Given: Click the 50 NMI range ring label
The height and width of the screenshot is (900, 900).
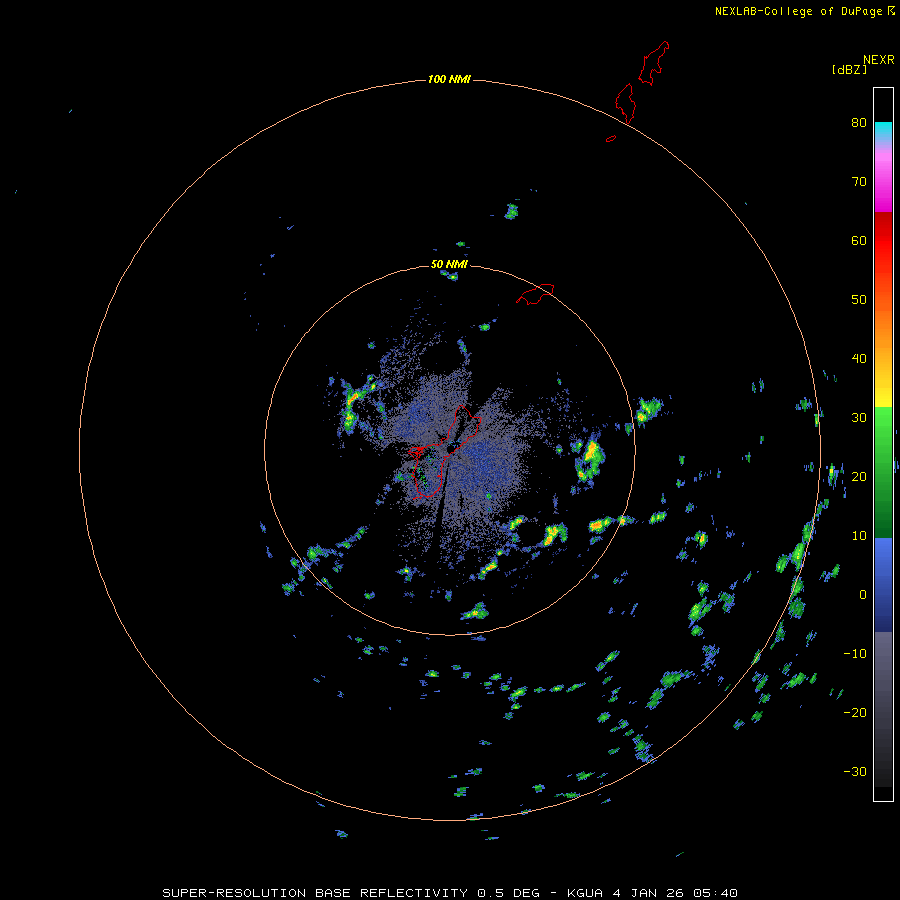Looking at the screenshot, I should point(449,265).
